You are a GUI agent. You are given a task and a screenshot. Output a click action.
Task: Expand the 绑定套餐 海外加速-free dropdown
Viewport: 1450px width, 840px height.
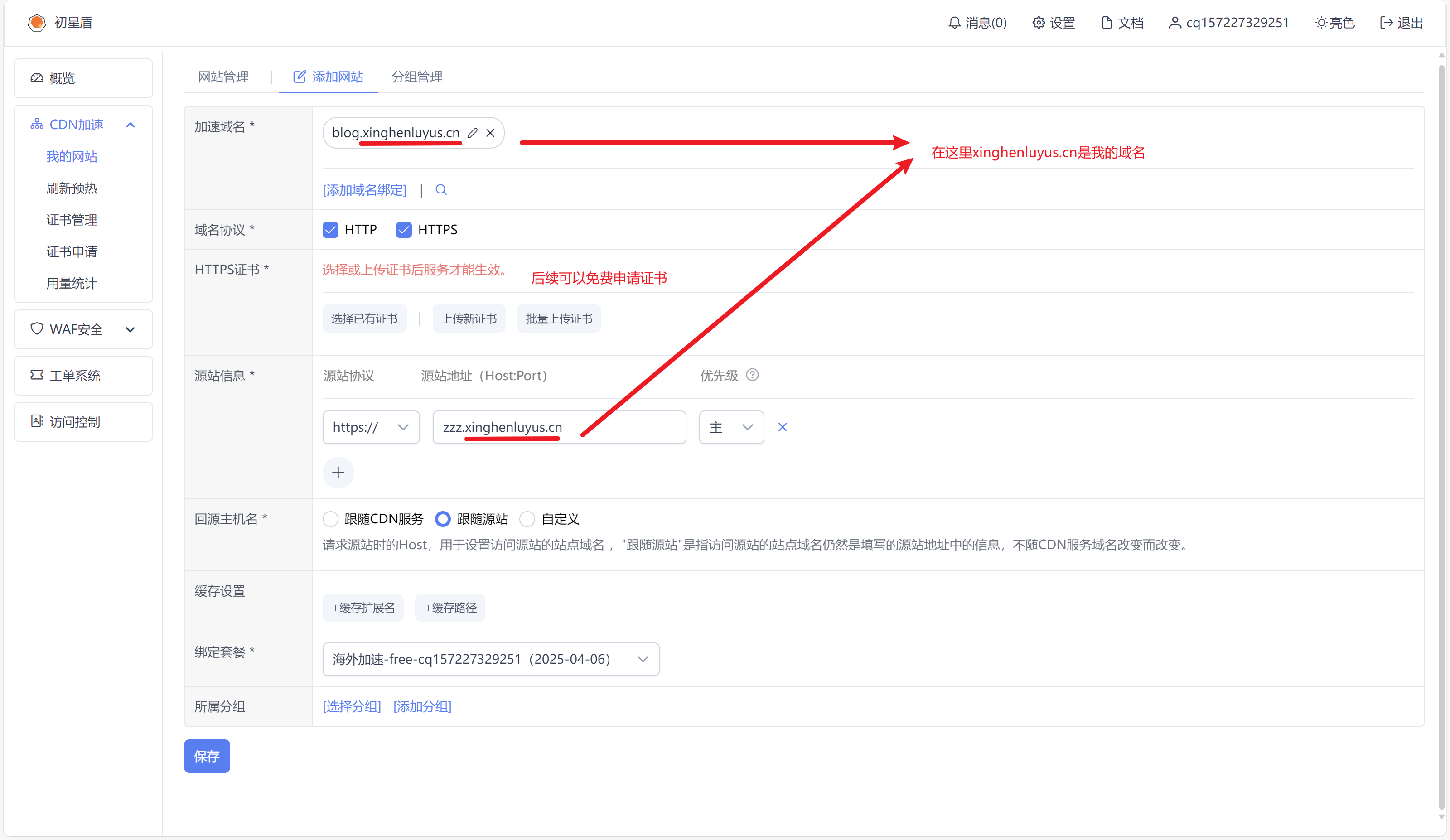click(490, 659)
